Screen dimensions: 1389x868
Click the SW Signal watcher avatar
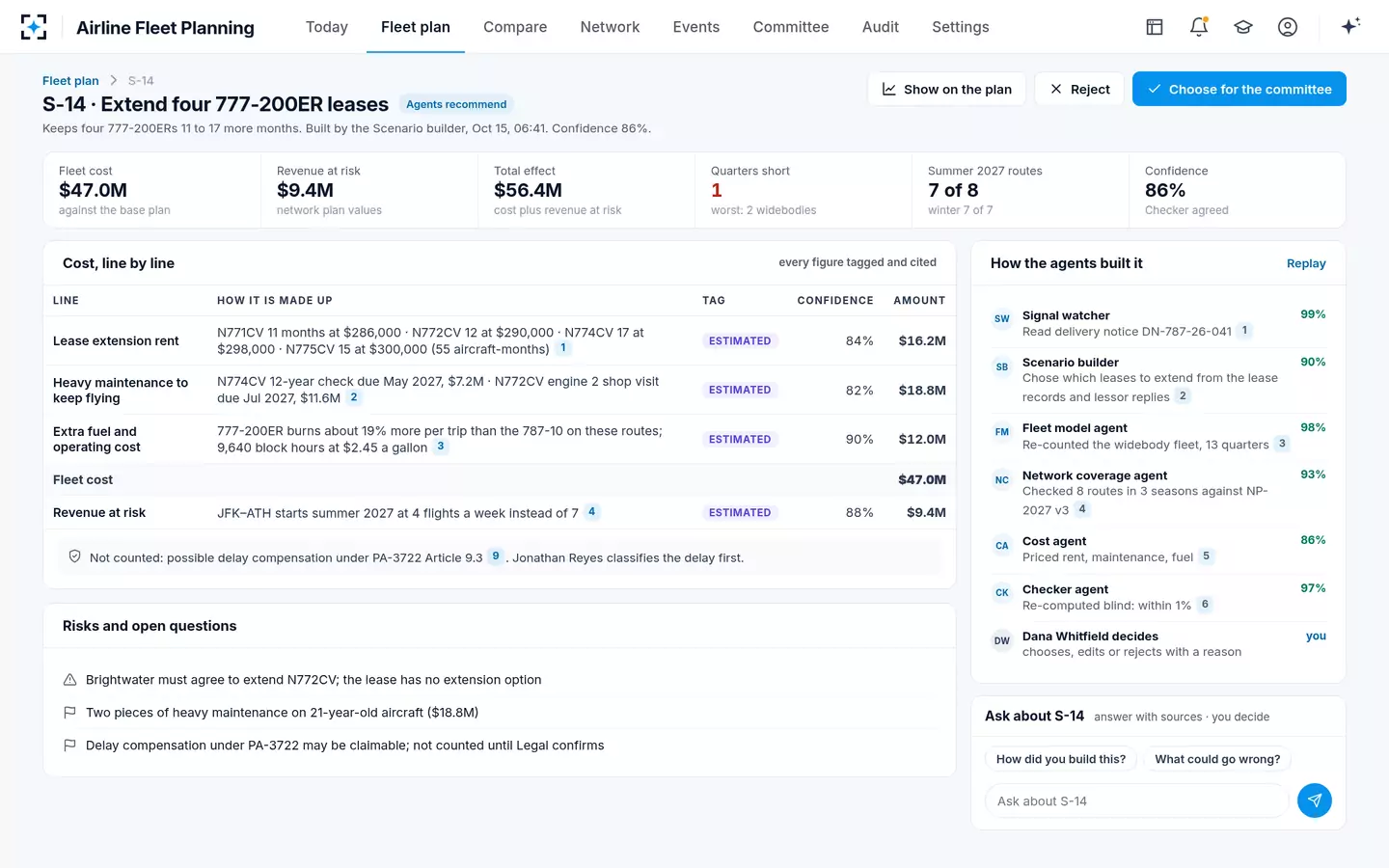coord(1002,319)
